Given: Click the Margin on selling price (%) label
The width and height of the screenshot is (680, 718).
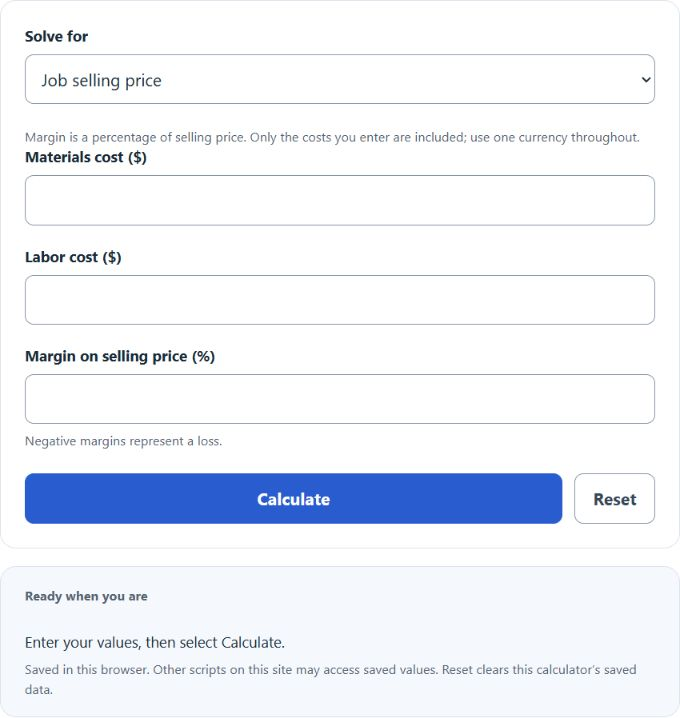Looking at the screenshot, I should (x=120, y=356).
